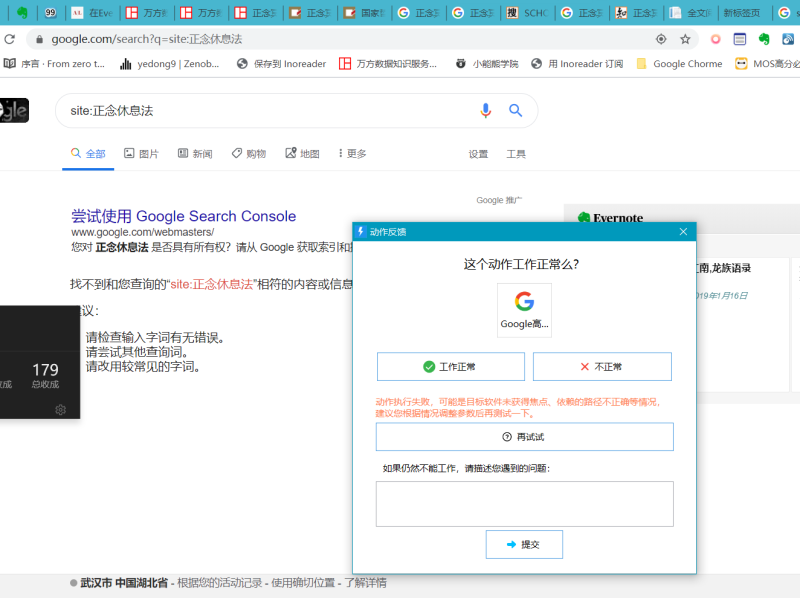Switch to the 新标签页 tab
The height and width of the screenshot is (598, 800).
[x=742, y=13]
